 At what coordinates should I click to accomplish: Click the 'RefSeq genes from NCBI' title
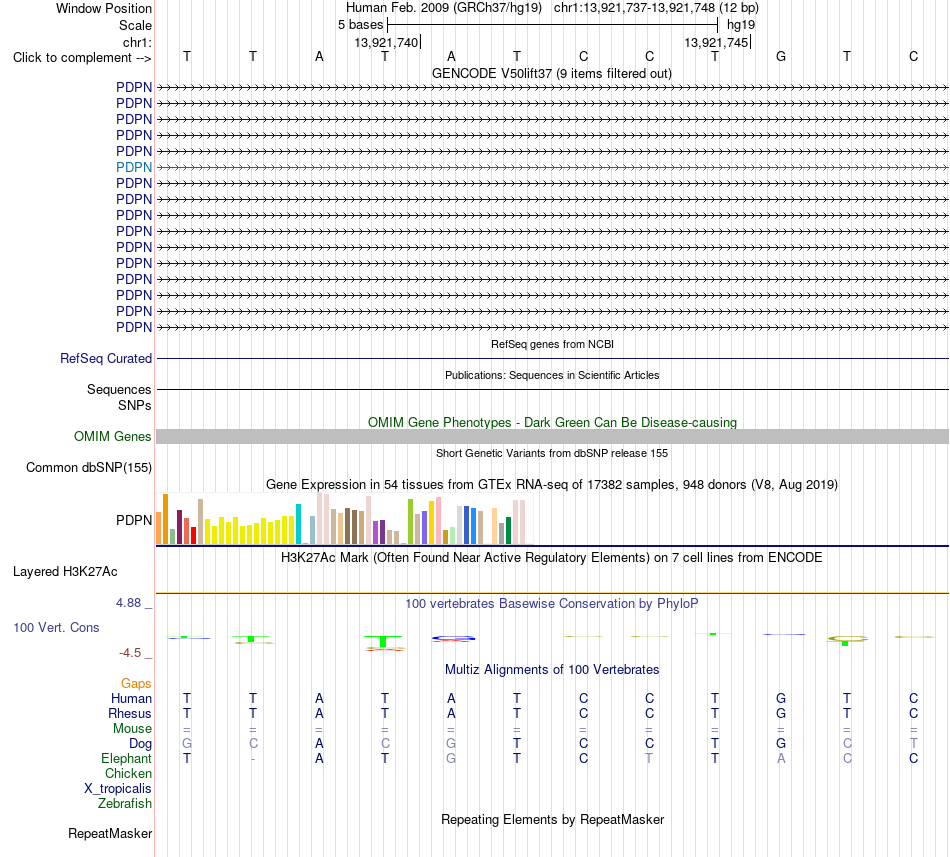tap(553, 344)
